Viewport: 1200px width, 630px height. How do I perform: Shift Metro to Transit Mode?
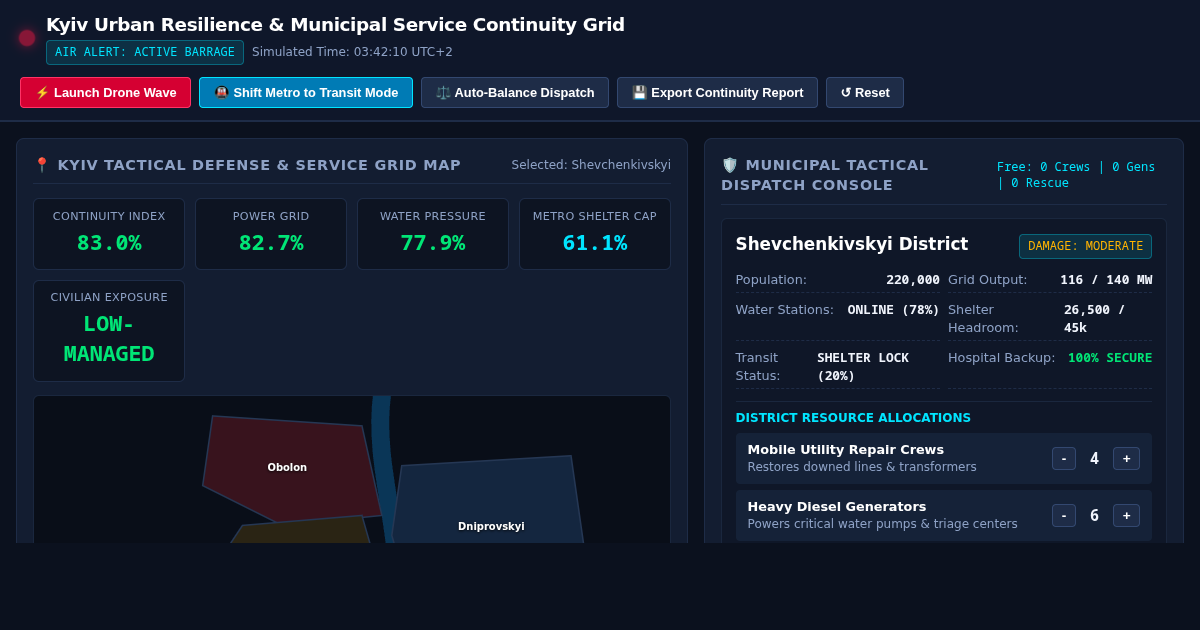point(306,92)
